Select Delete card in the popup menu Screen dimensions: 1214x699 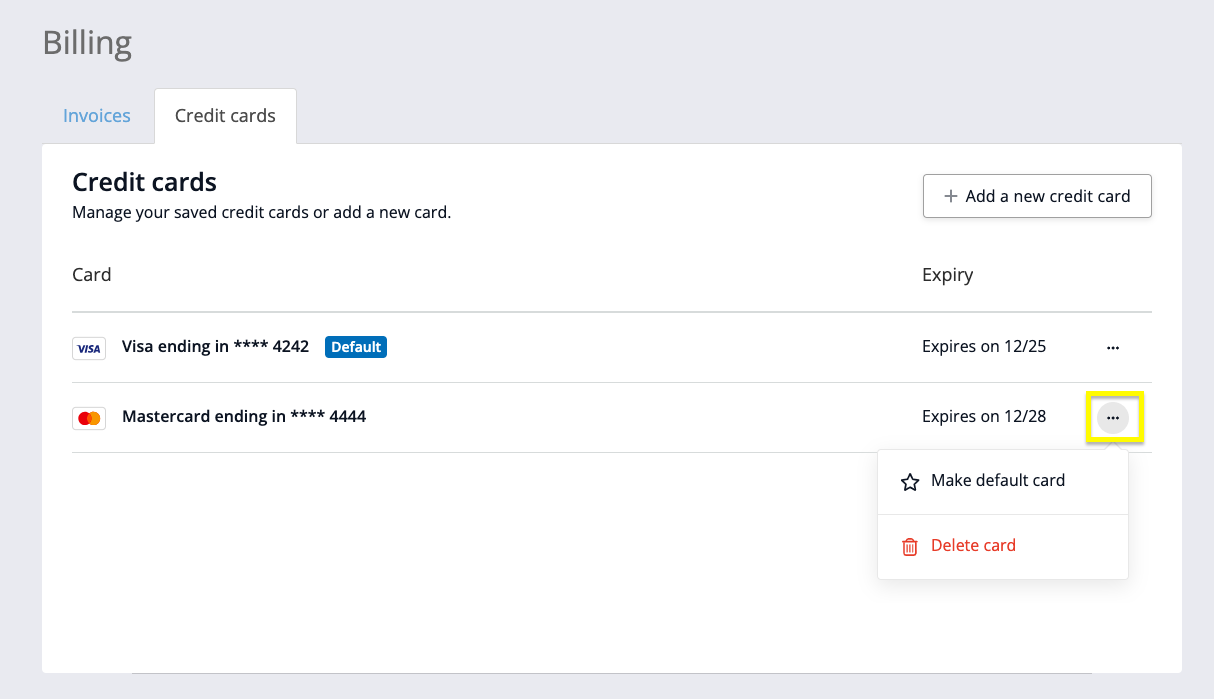[x=973, y=546]
